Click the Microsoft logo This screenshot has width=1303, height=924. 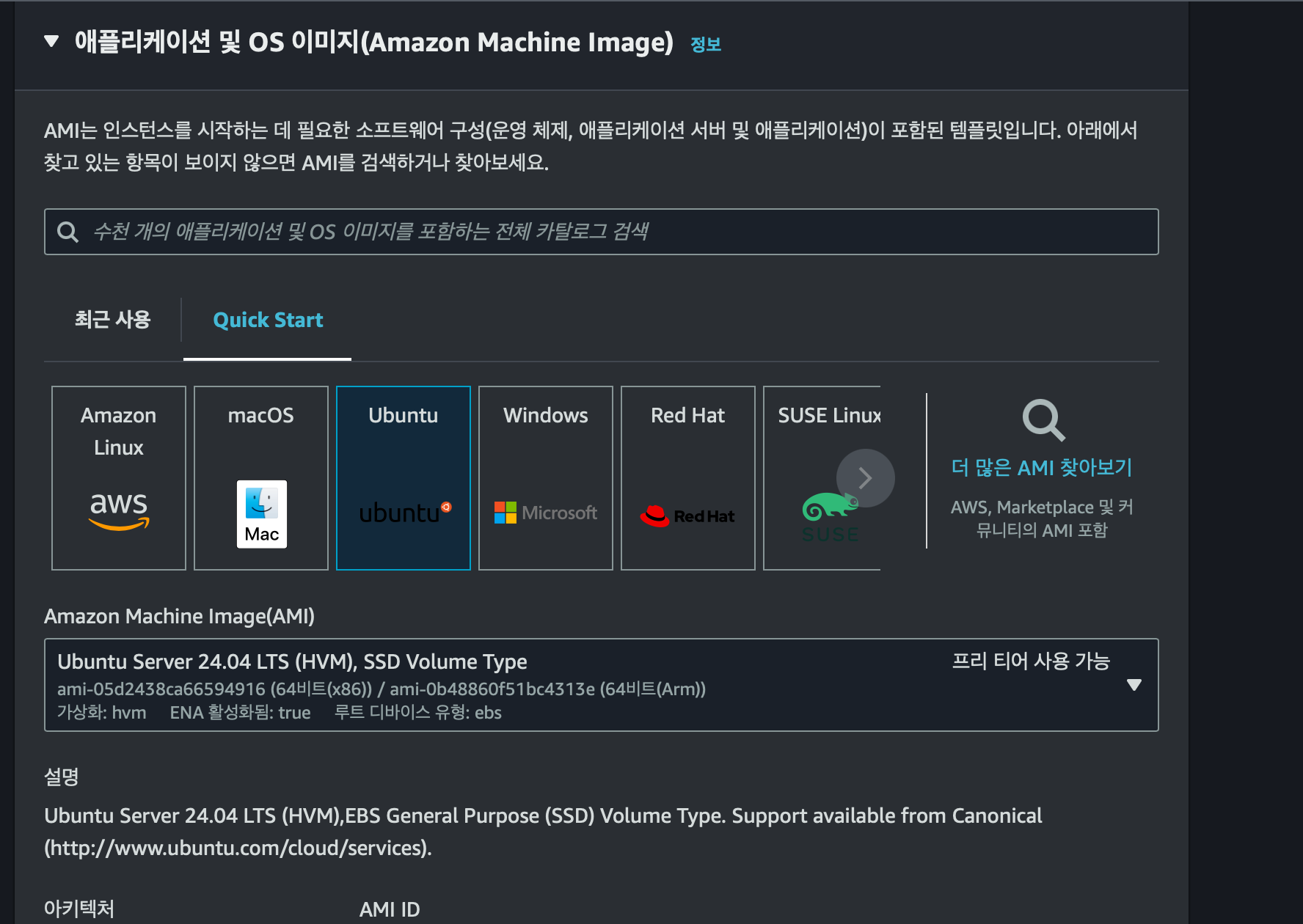click(x=546, y=513)
